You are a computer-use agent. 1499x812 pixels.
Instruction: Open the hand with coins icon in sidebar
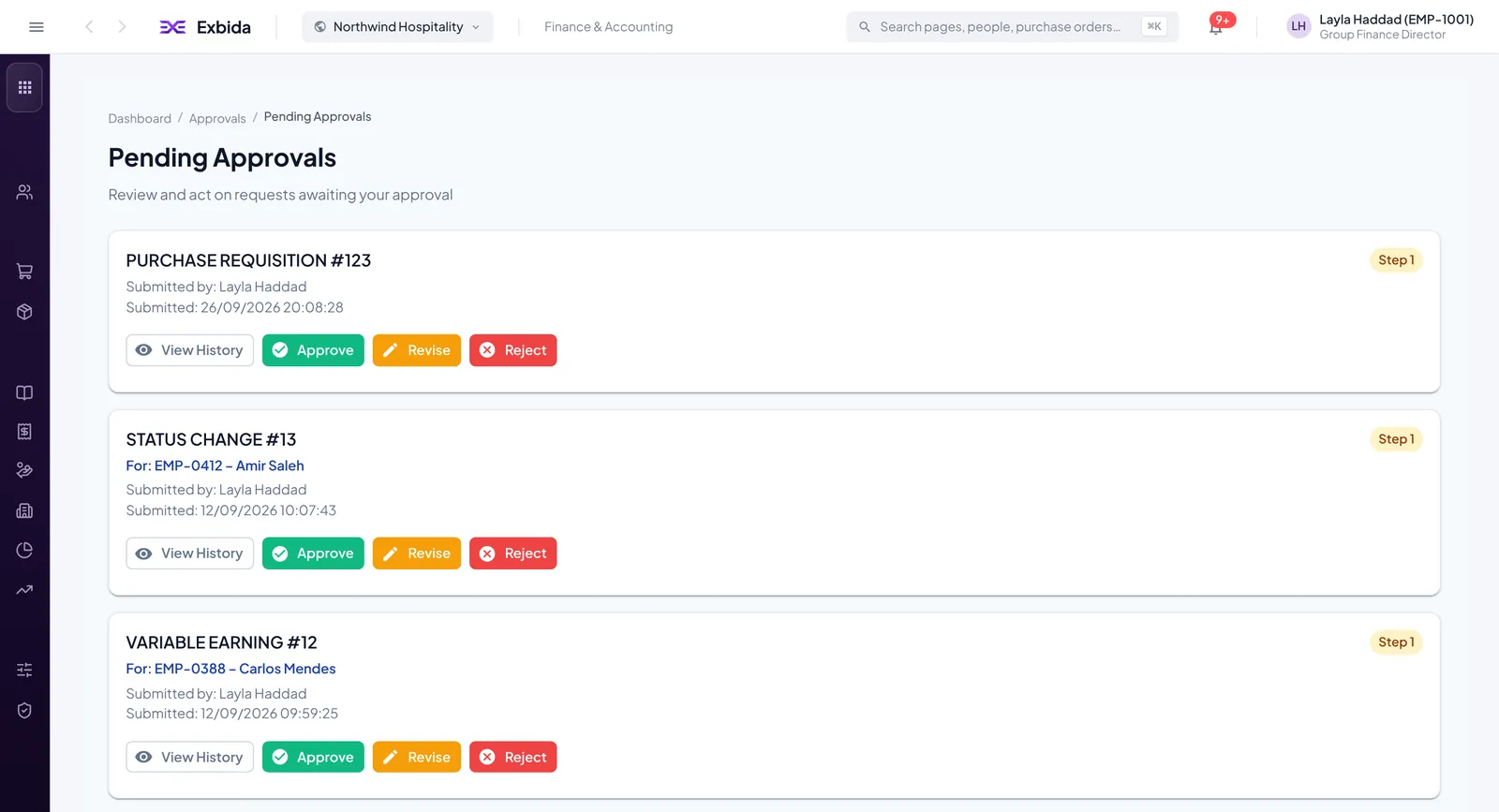[x=25, y=470]
